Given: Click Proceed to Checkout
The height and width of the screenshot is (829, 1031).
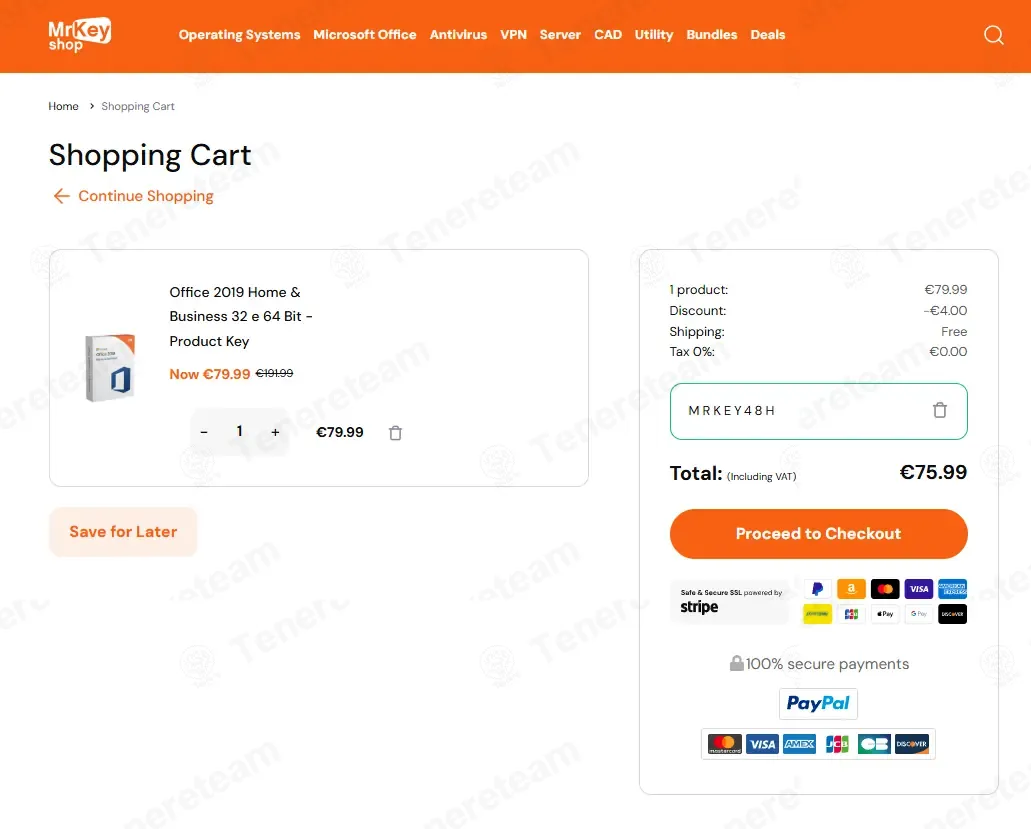Looking at the screenshot, I should (819, 534).
